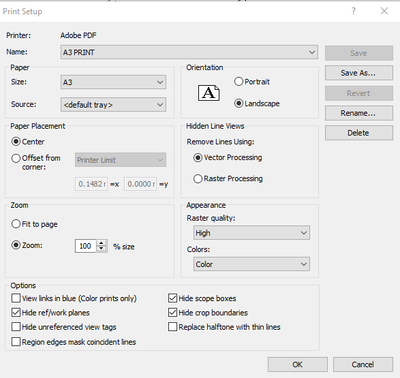Select the Zoom percentage radio button
This screenshot has width=400, height=378.
(x=16, y=245)
